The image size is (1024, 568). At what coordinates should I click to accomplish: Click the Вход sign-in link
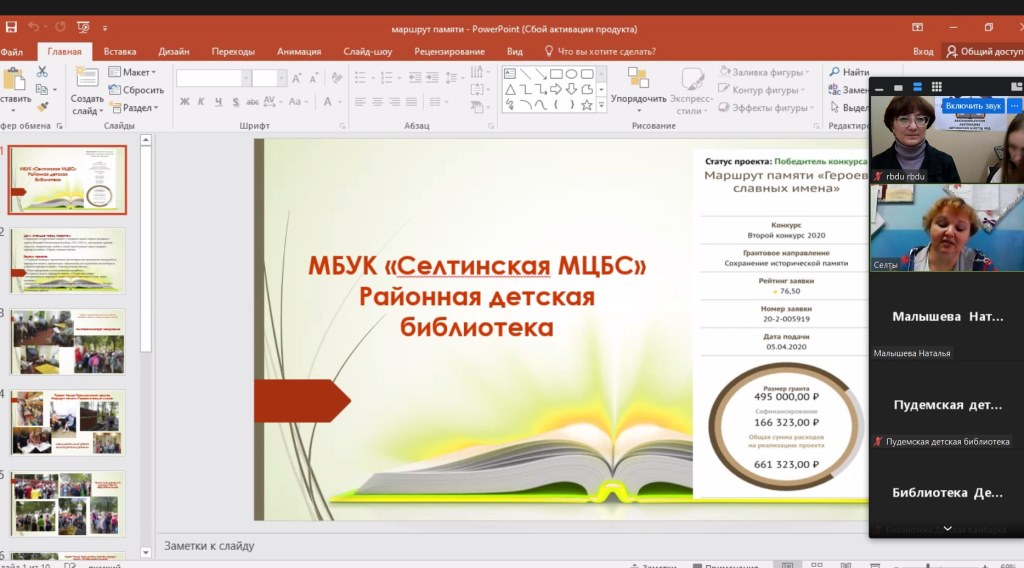point(923,52)
